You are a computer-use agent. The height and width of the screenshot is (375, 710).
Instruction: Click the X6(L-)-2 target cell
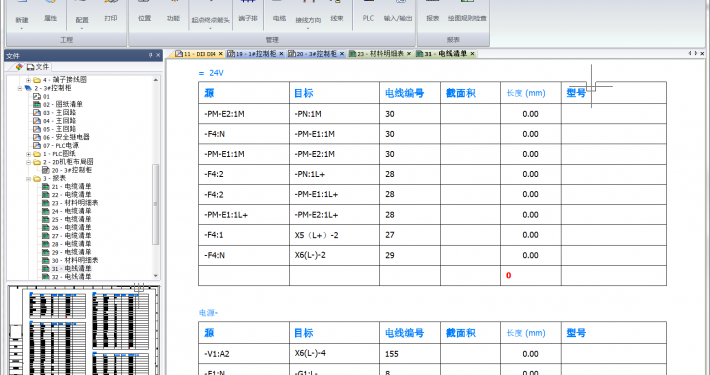point(334,255)
